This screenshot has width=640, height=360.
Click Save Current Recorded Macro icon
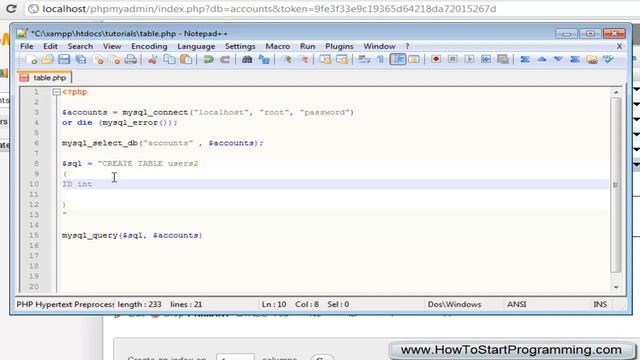[502, 60]
